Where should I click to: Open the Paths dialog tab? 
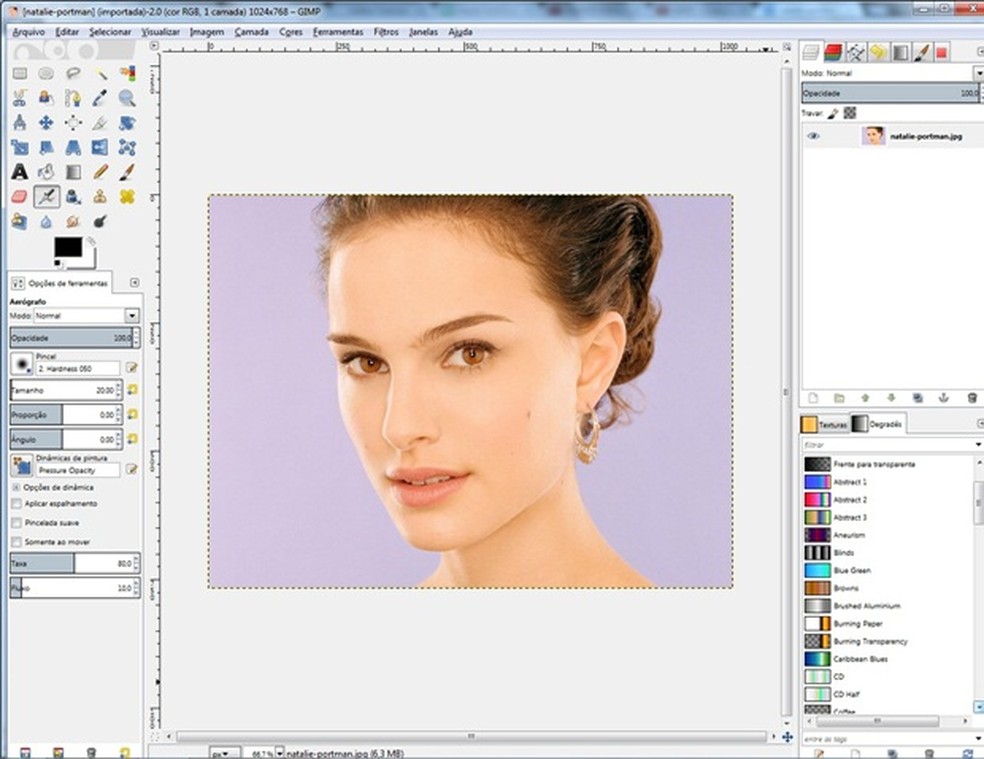click(857, 52)
